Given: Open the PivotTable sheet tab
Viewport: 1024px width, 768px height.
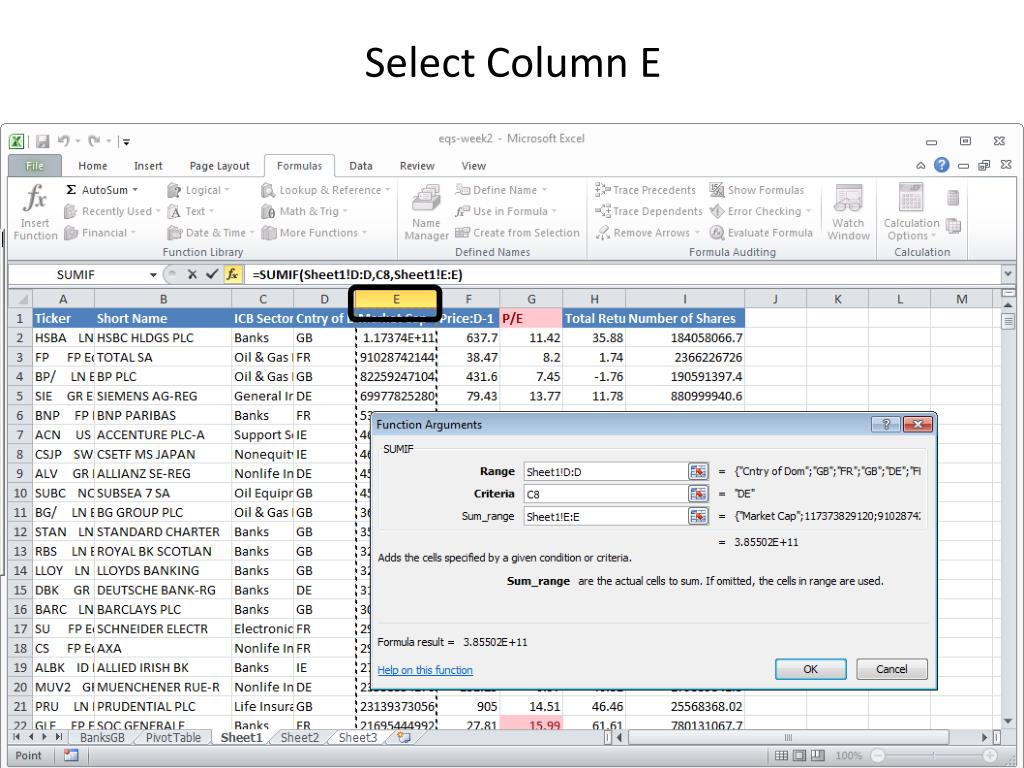Looking at the screenshot, I should pos(173,737).
